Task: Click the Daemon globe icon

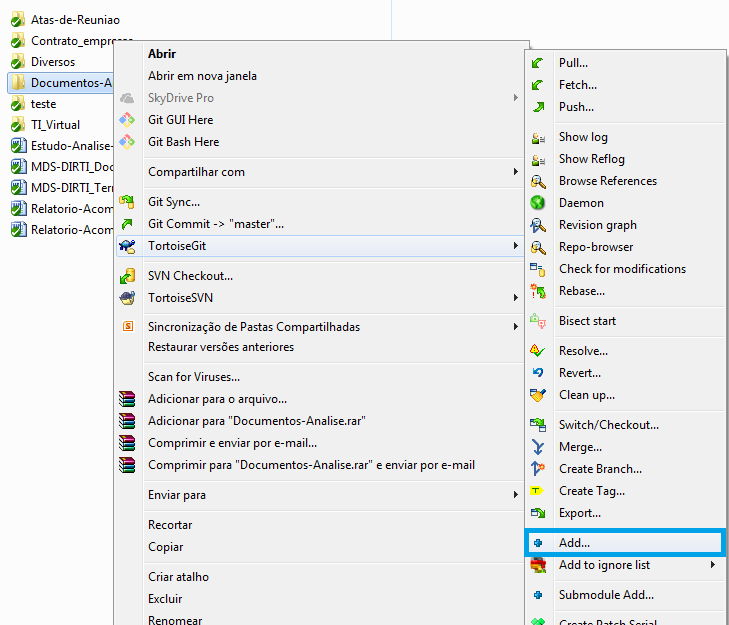Action: coord(538,203)
